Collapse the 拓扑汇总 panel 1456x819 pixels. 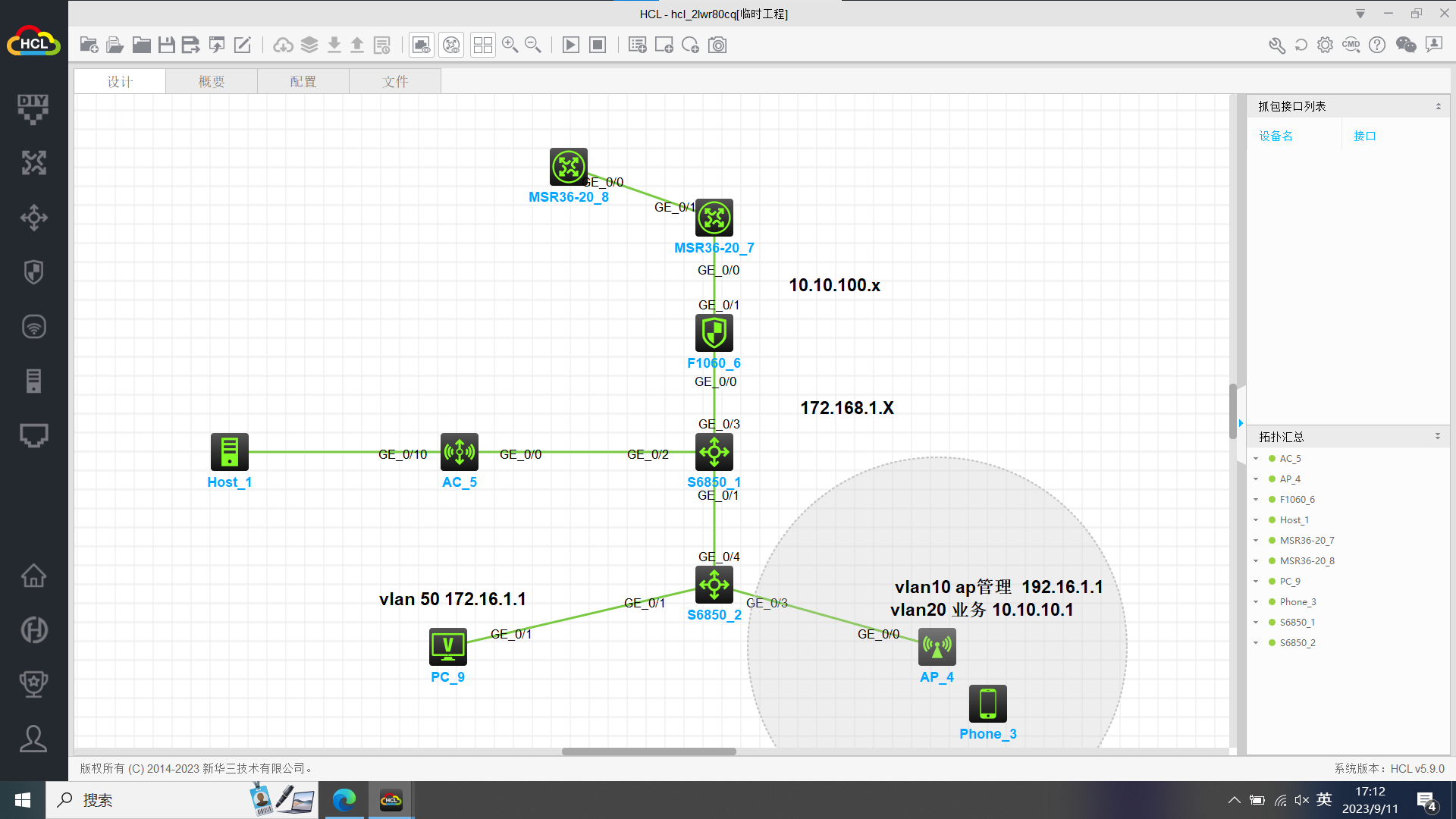1437,437
